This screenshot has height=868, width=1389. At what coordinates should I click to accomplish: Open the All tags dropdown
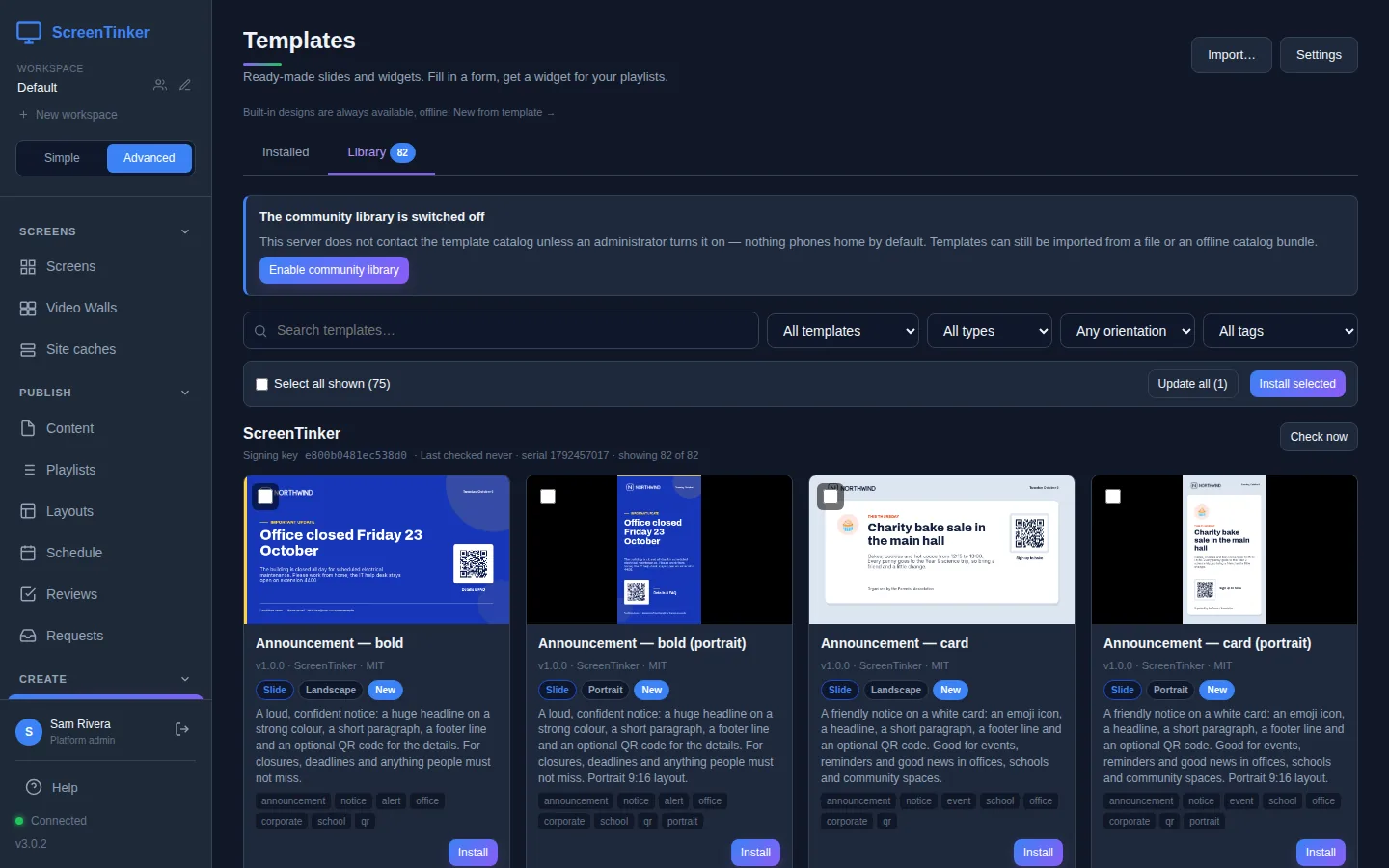click(x=1280, y=331)
